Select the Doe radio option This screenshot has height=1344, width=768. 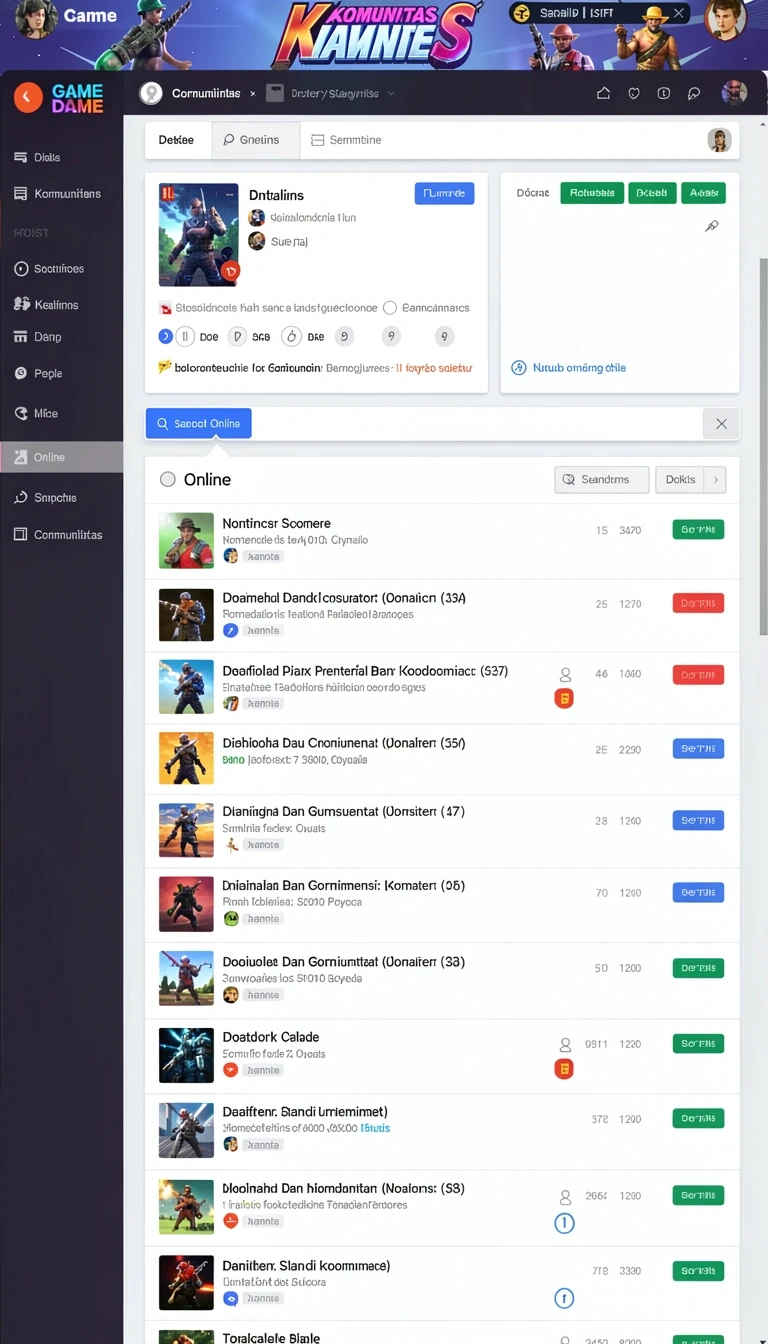tap(185, 337)
